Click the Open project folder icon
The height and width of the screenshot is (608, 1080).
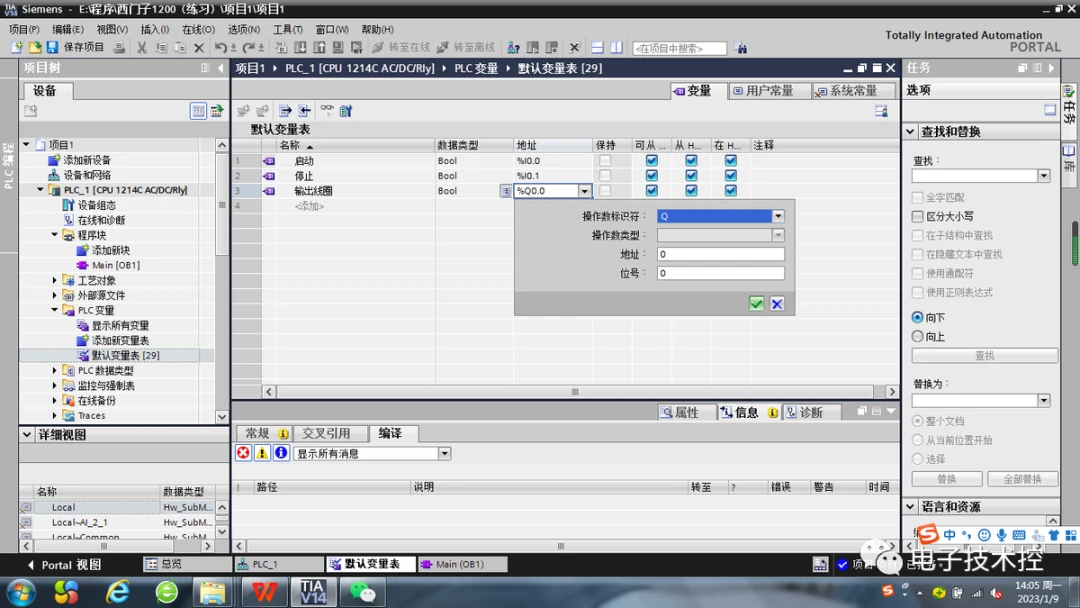pyautogui.click(x=34, y=47)
